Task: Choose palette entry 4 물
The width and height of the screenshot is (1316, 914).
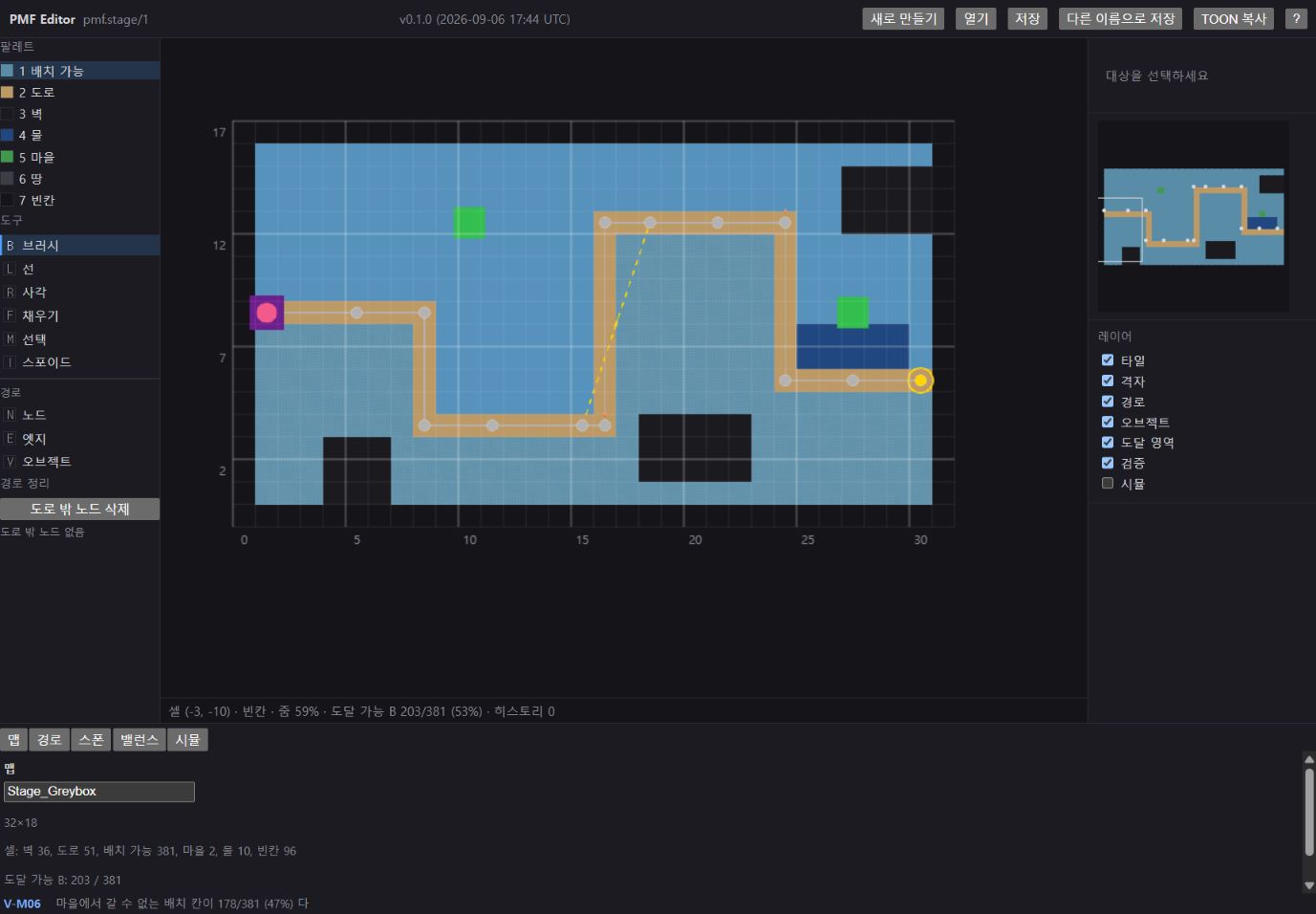Action: click(x=79, y=135)
